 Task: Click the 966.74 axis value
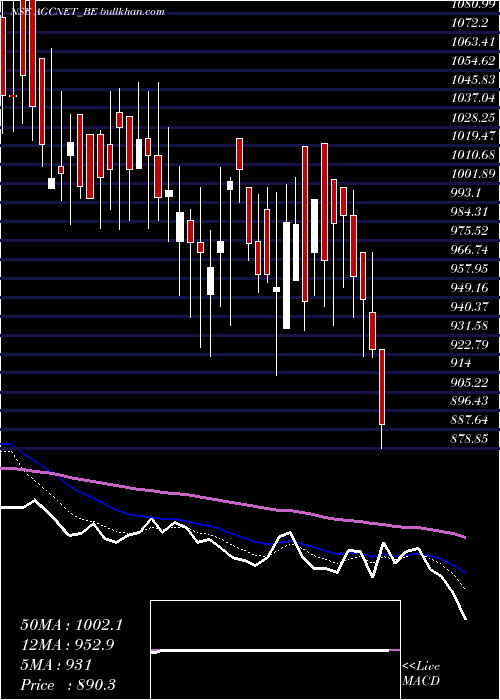pos(470,250)
